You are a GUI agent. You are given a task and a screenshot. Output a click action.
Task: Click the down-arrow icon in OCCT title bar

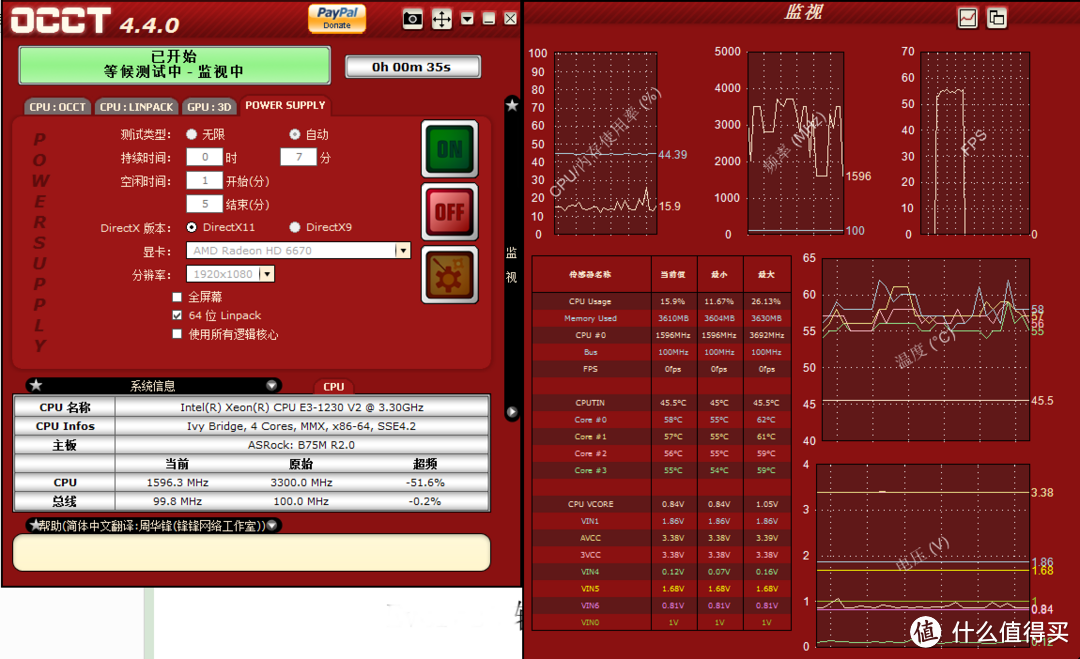coord(467,19)
